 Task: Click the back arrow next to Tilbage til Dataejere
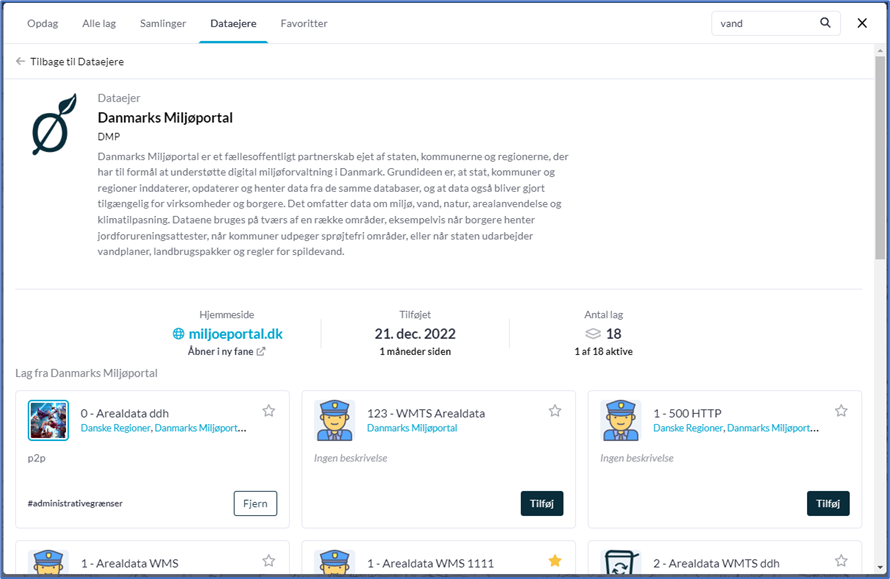(20, 61)
